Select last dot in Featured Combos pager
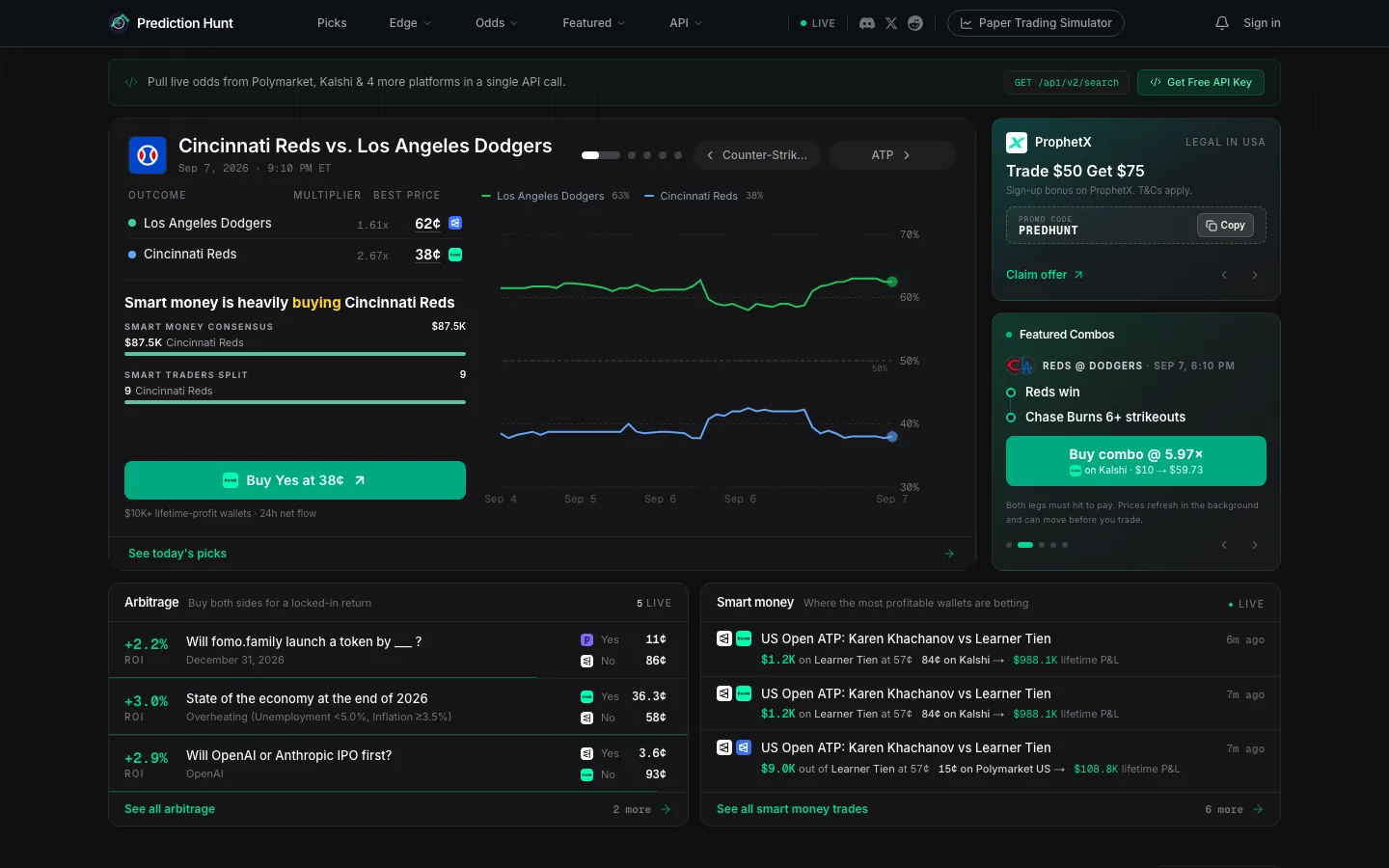 [x=1065, y=545]
